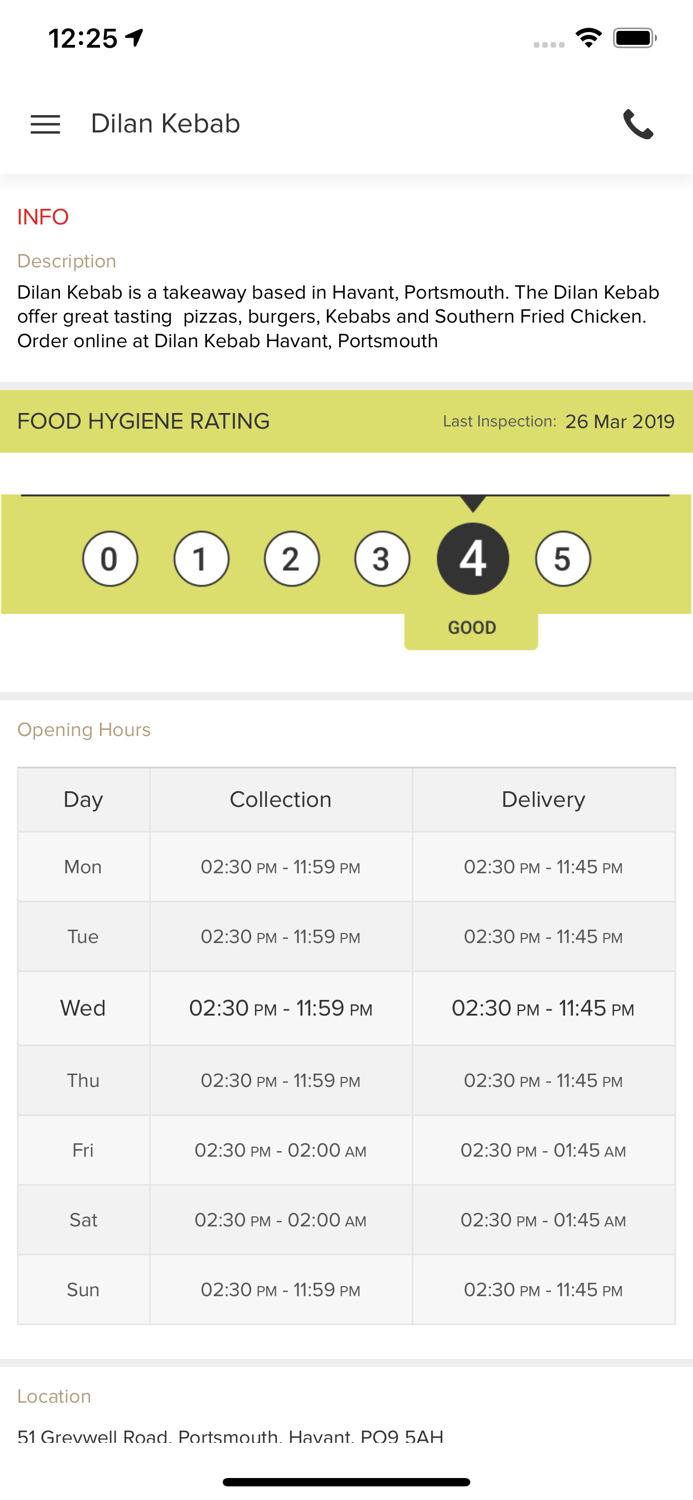Tap the GOOD rating label
Screen dimensions: 693x1500
pos(471,628)
